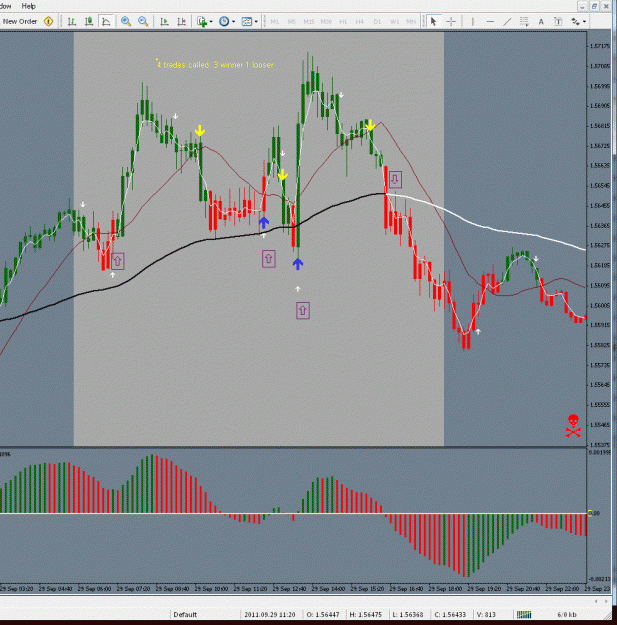Screen dimensions: 617x625
Task: Expand the Templates dropdown arrow
Action: click(256, 22)
